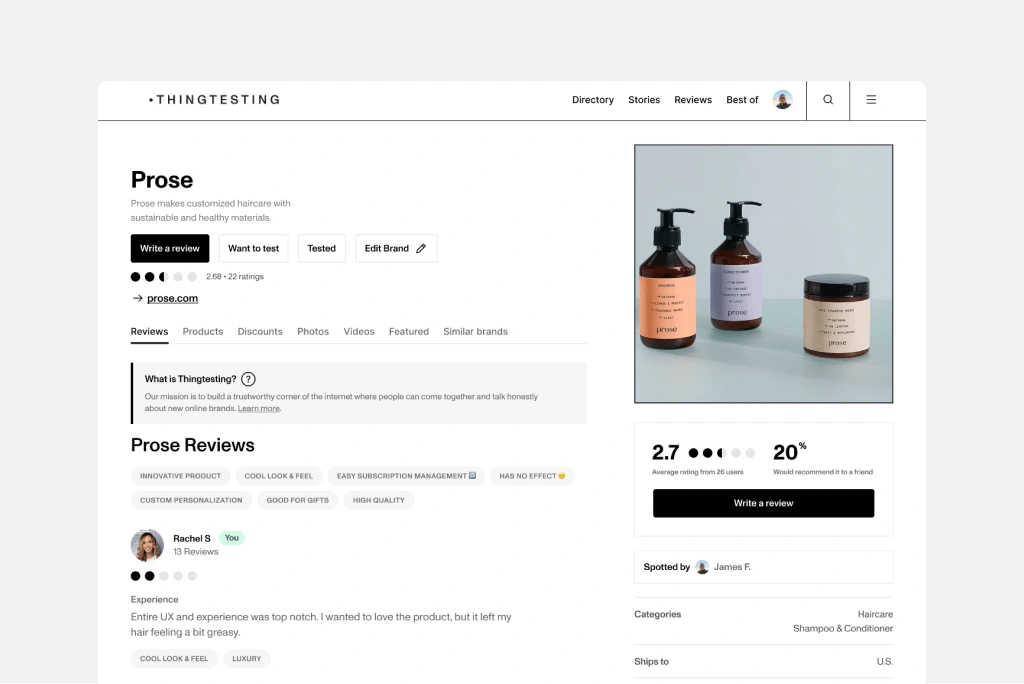Filter by Good For Gifts tag
Viewport: 1024px width, 684px height.
(298, 500)
